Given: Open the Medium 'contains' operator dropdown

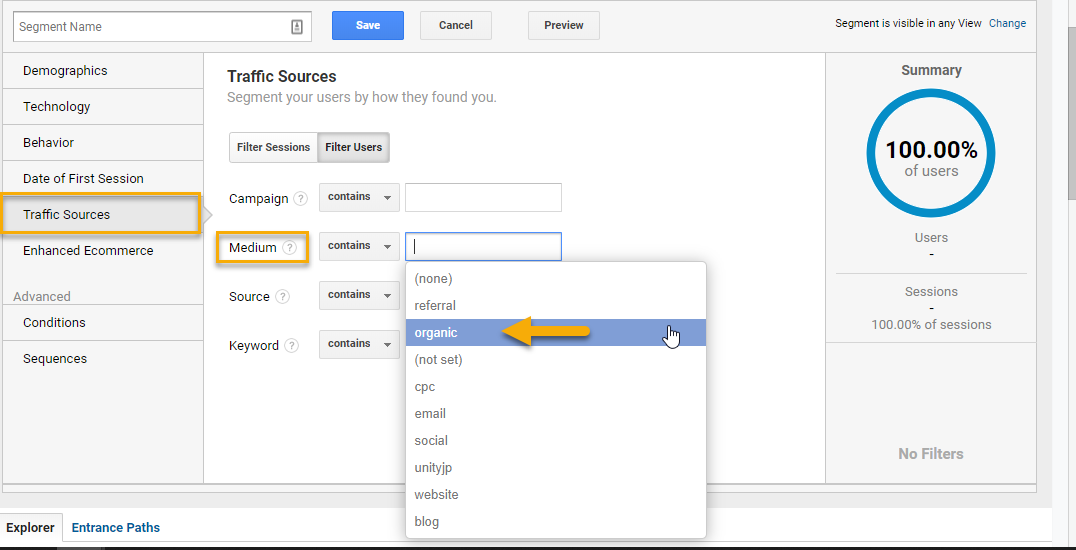Looking at the screenshot, I should 359,246.
